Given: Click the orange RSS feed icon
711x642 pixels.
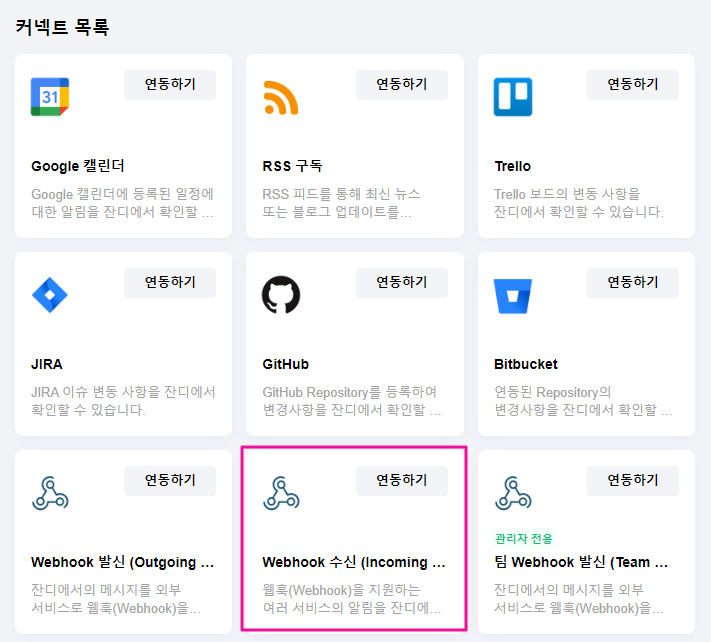Looking at the screenshot, I should 281,97.
